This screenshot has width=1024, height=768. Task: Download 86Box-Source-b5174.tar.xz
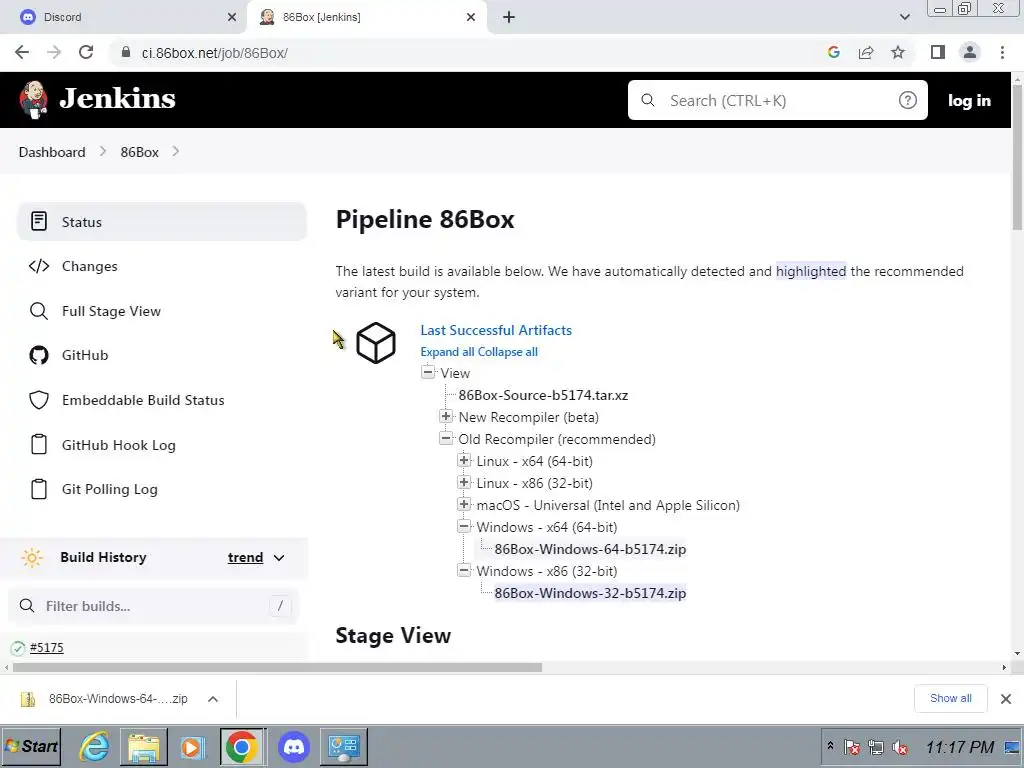543,395
